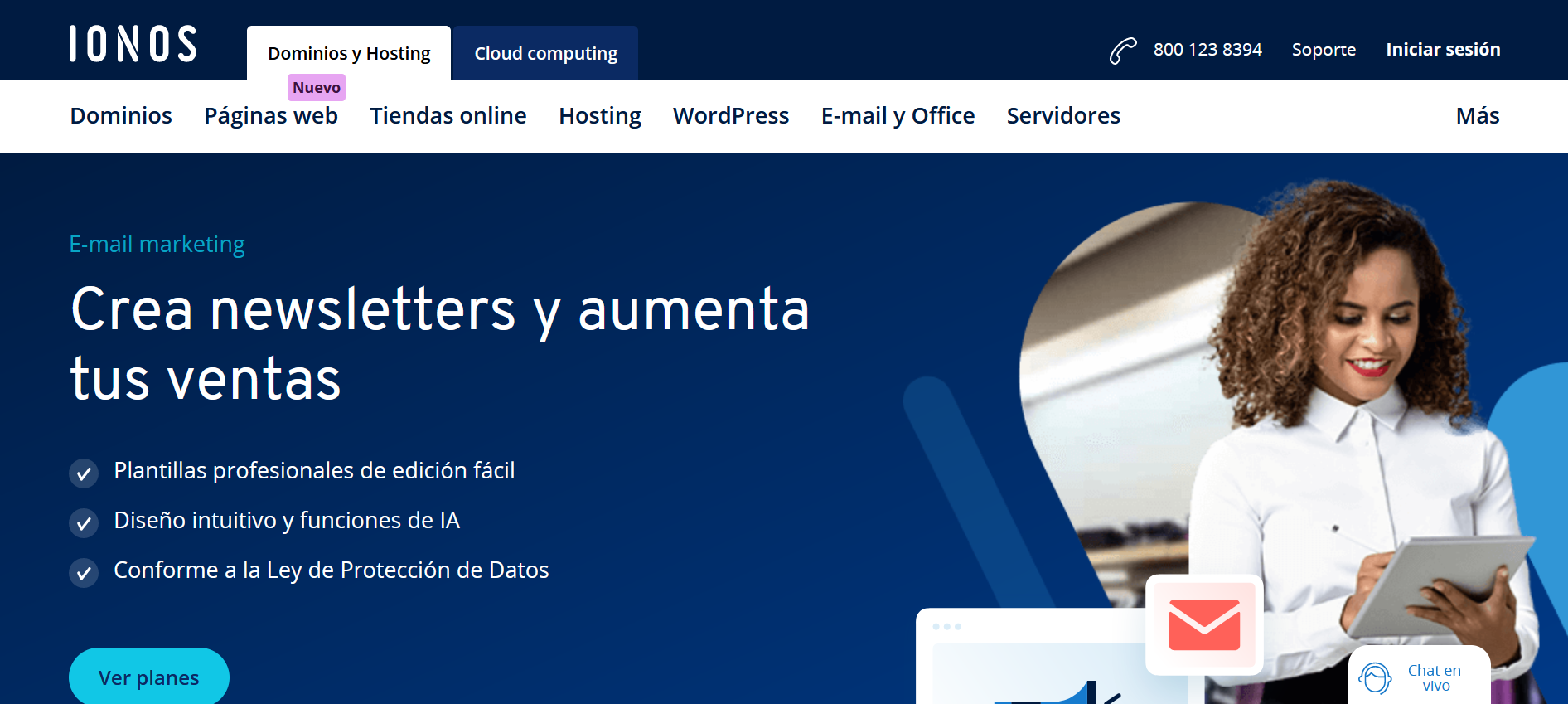Click Iniciar sesión to log in
Screen dimensions: 1568x704
(x=1443, y=50)
